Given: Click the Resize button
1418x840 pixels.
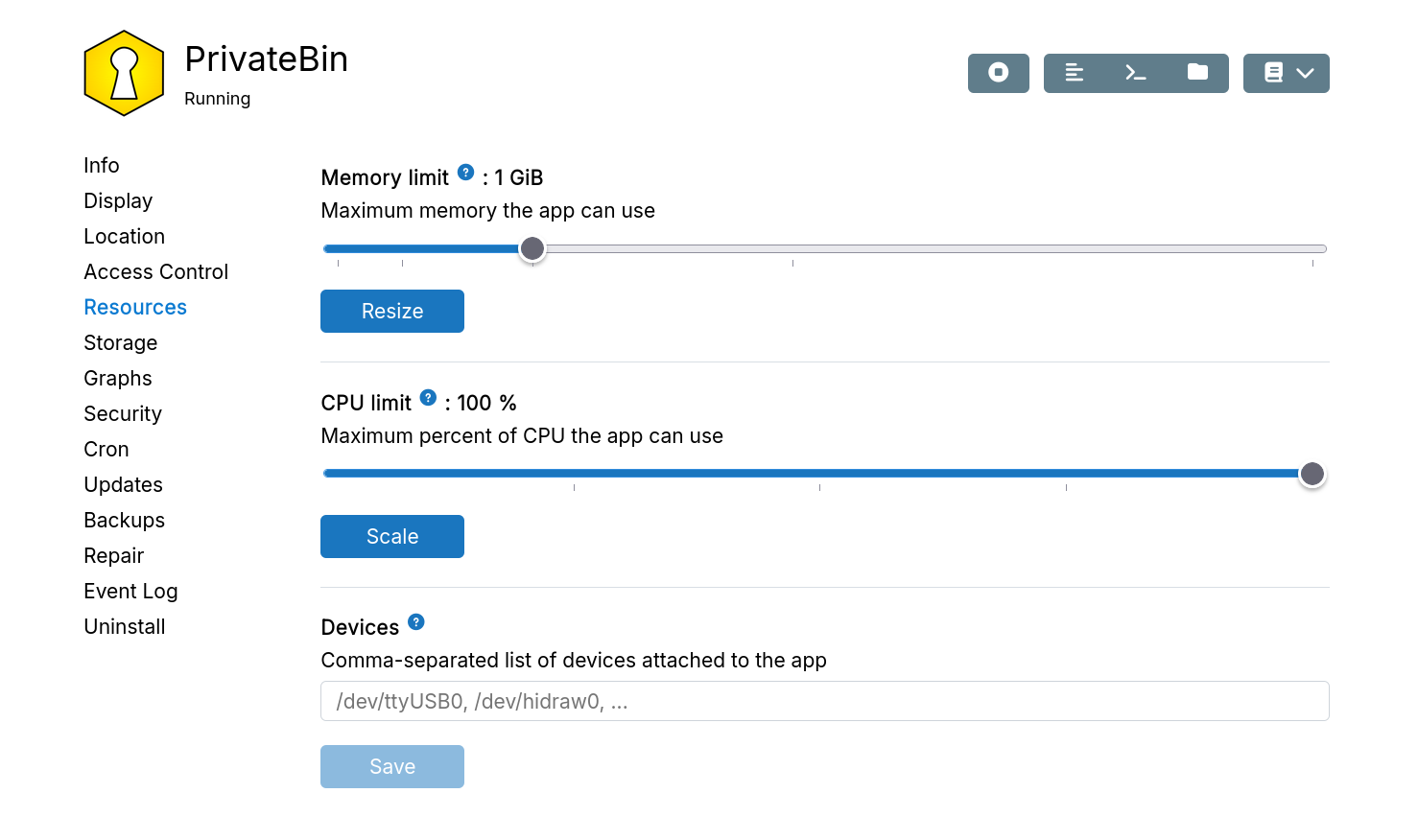Looking at the screenshot, I should click(391, 311).
